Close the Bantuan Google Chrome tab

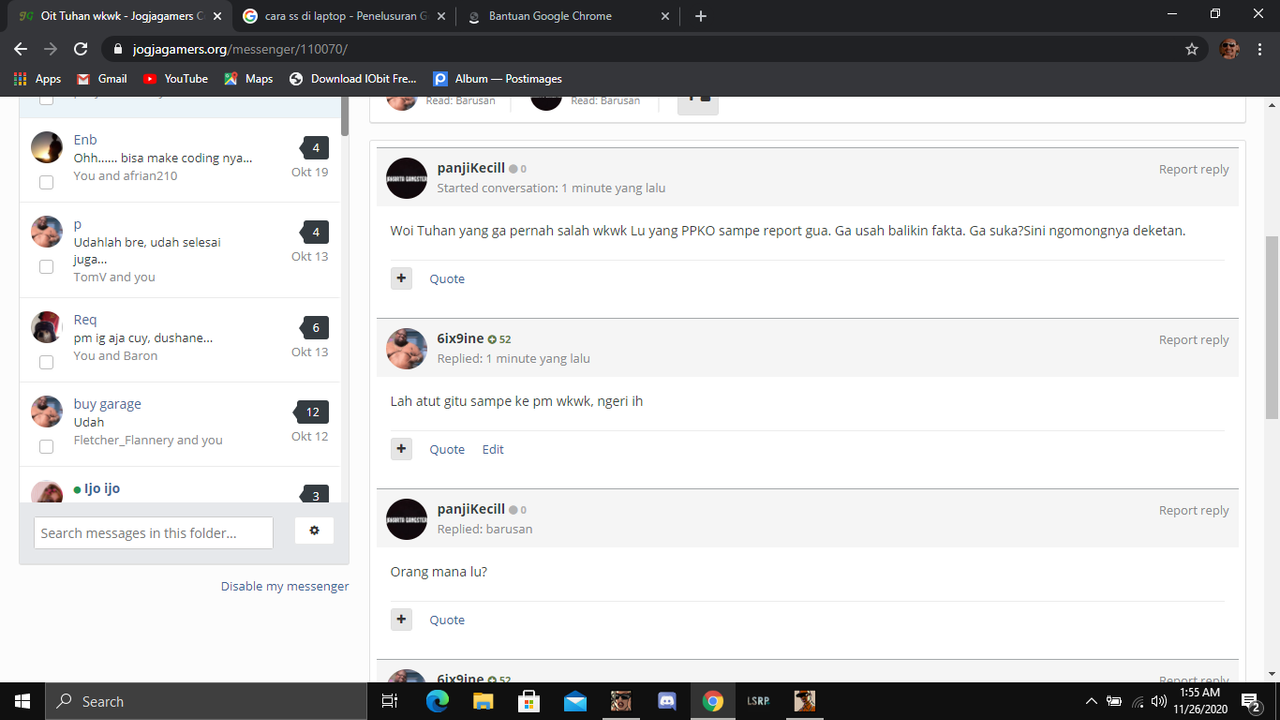pos(665,16)
